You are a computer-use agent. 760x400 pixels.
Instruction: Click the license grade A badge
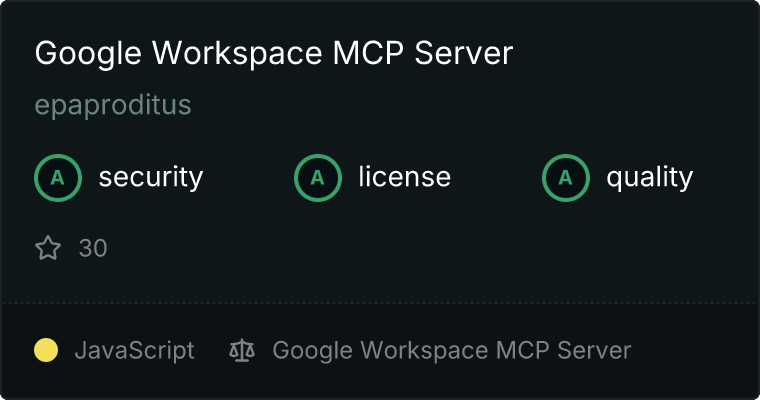coord(318,178)
